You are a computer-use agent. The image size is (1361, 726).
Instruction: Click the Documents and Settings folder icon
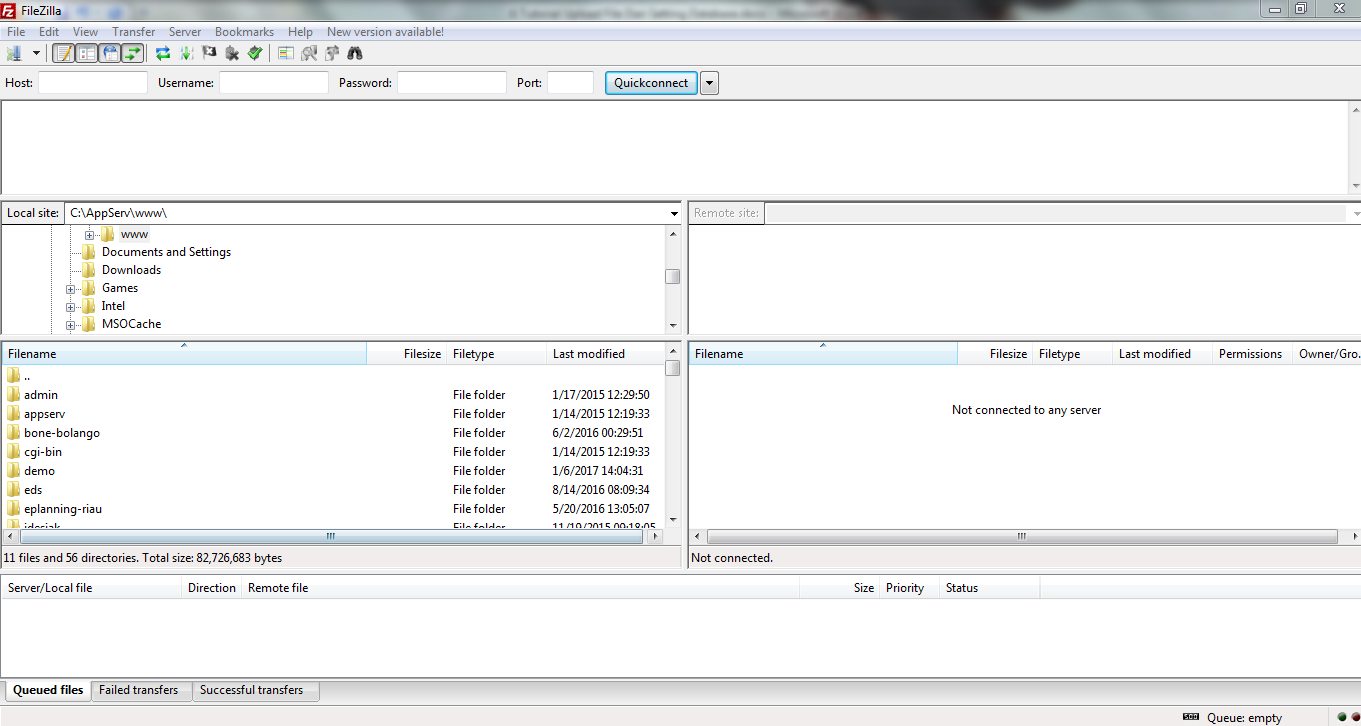tap(89, 252)
